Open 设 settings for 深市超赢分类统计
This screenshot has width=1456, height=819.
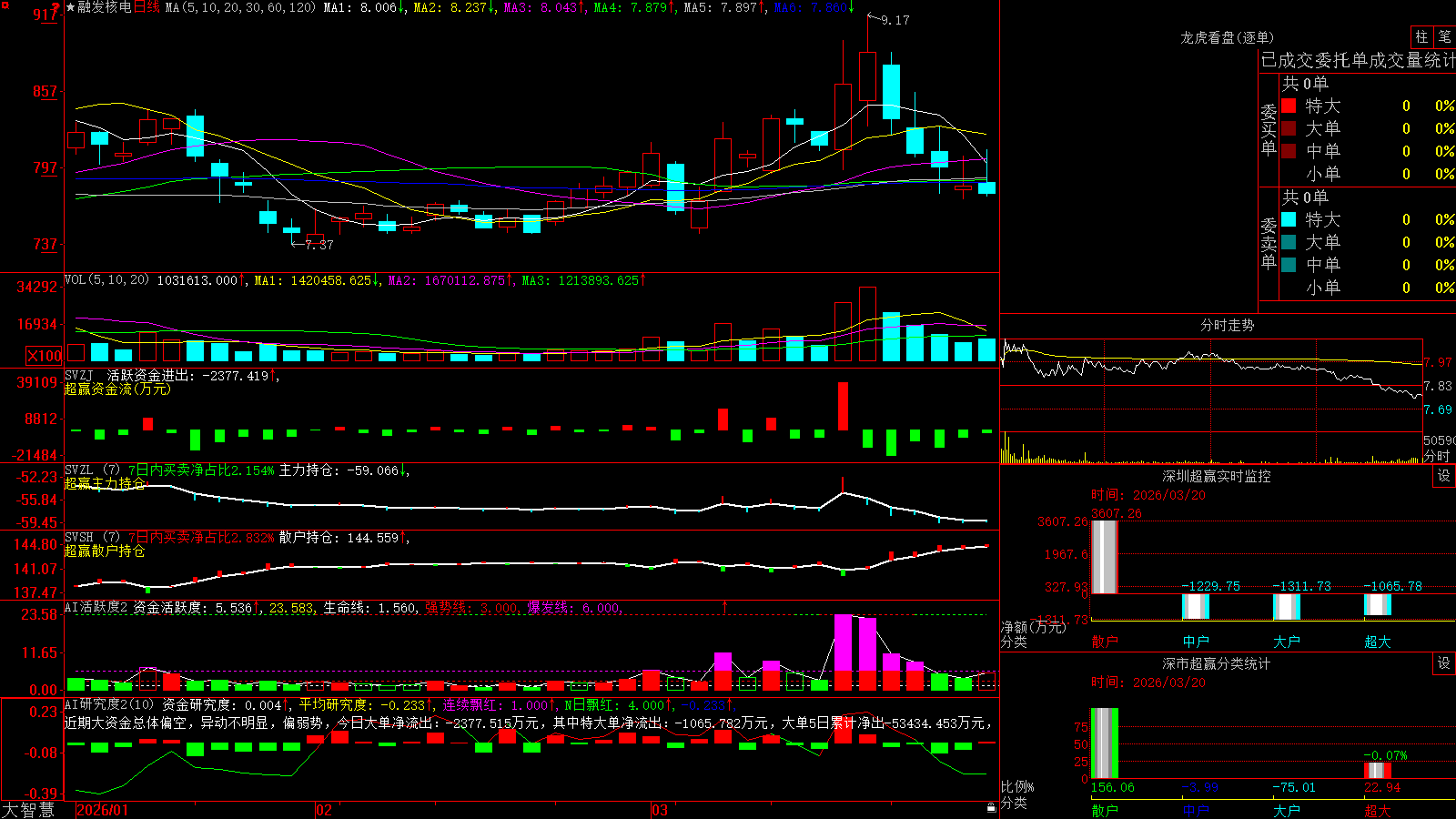(1444, 663)
